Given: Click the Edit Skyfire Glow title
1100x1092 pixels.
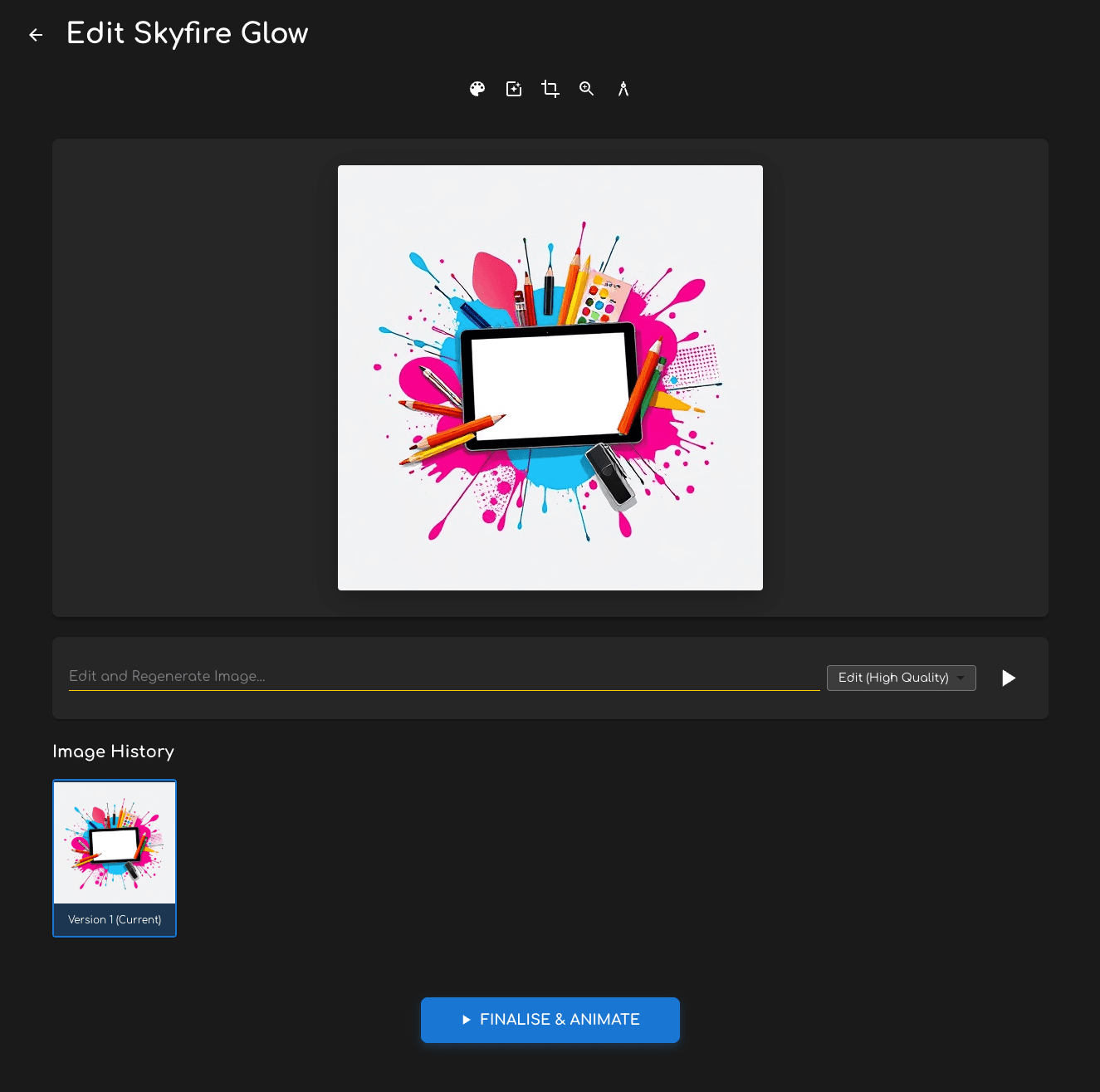Looking at the screenshot, I should (188, 33).
